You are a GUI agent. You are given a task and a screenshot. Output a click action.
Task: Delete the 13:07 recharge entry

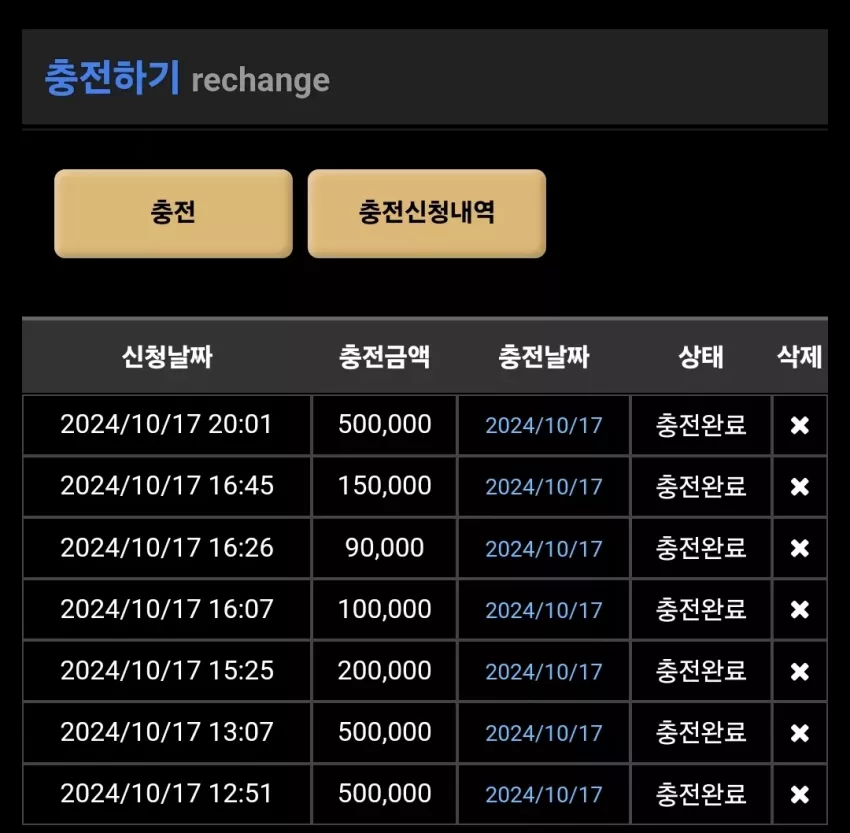800,733
